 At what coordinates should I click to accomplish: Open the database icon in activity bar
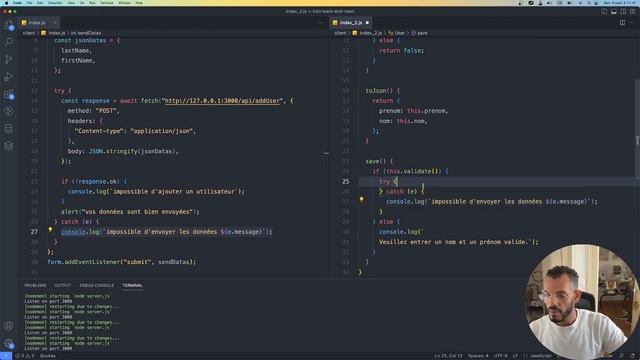tap(9, 129)
